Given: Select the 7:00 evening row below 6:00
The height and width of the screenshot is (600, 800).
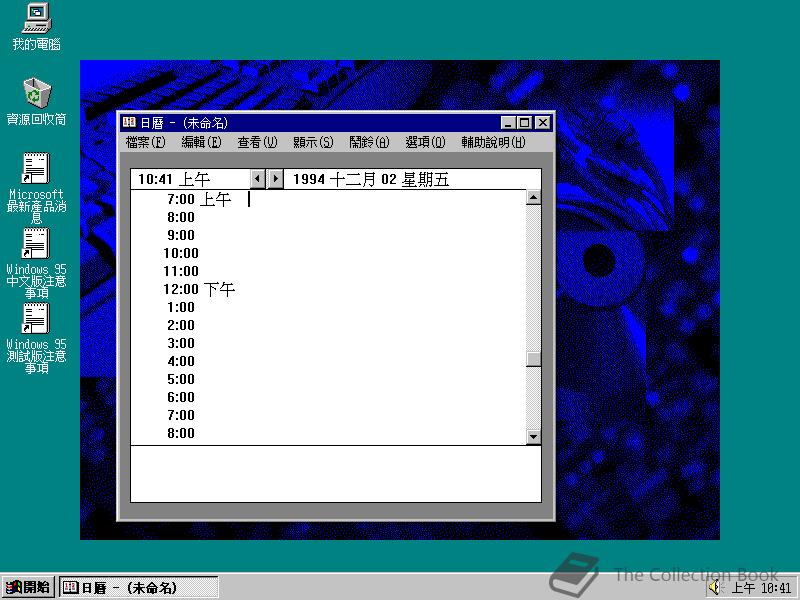Looking at the screenshot, I should click(x=328, y=415).
